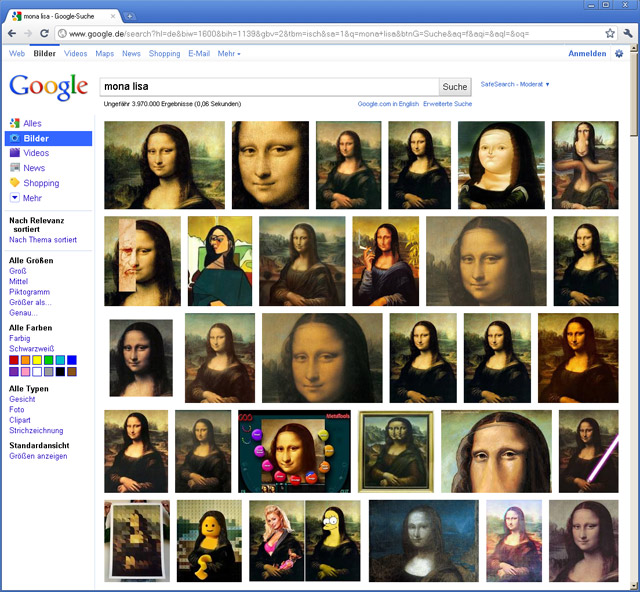
Task: Filter by type Clipart
Action: click(20, 420)
